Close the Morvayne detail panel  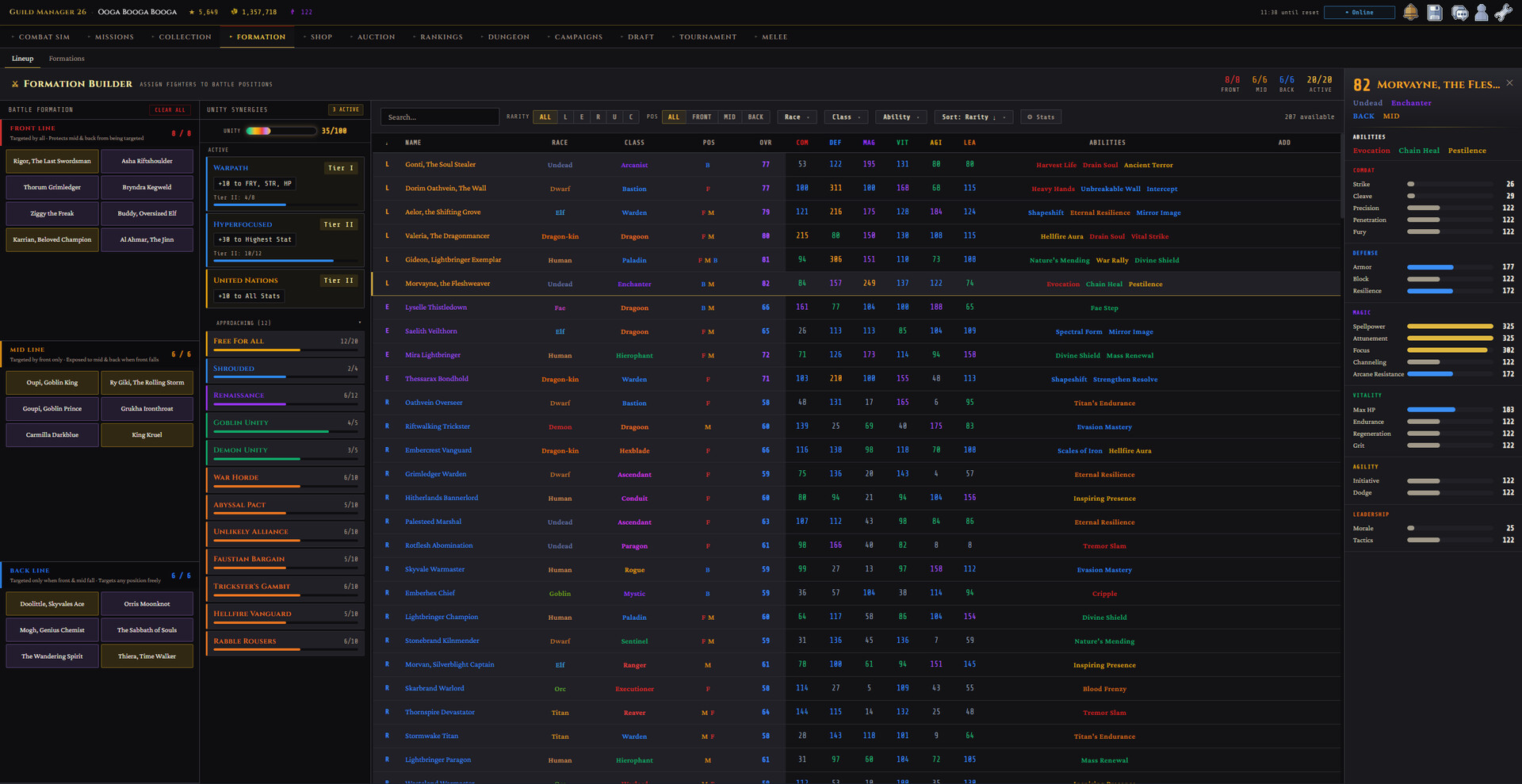tap(1509, 83)
